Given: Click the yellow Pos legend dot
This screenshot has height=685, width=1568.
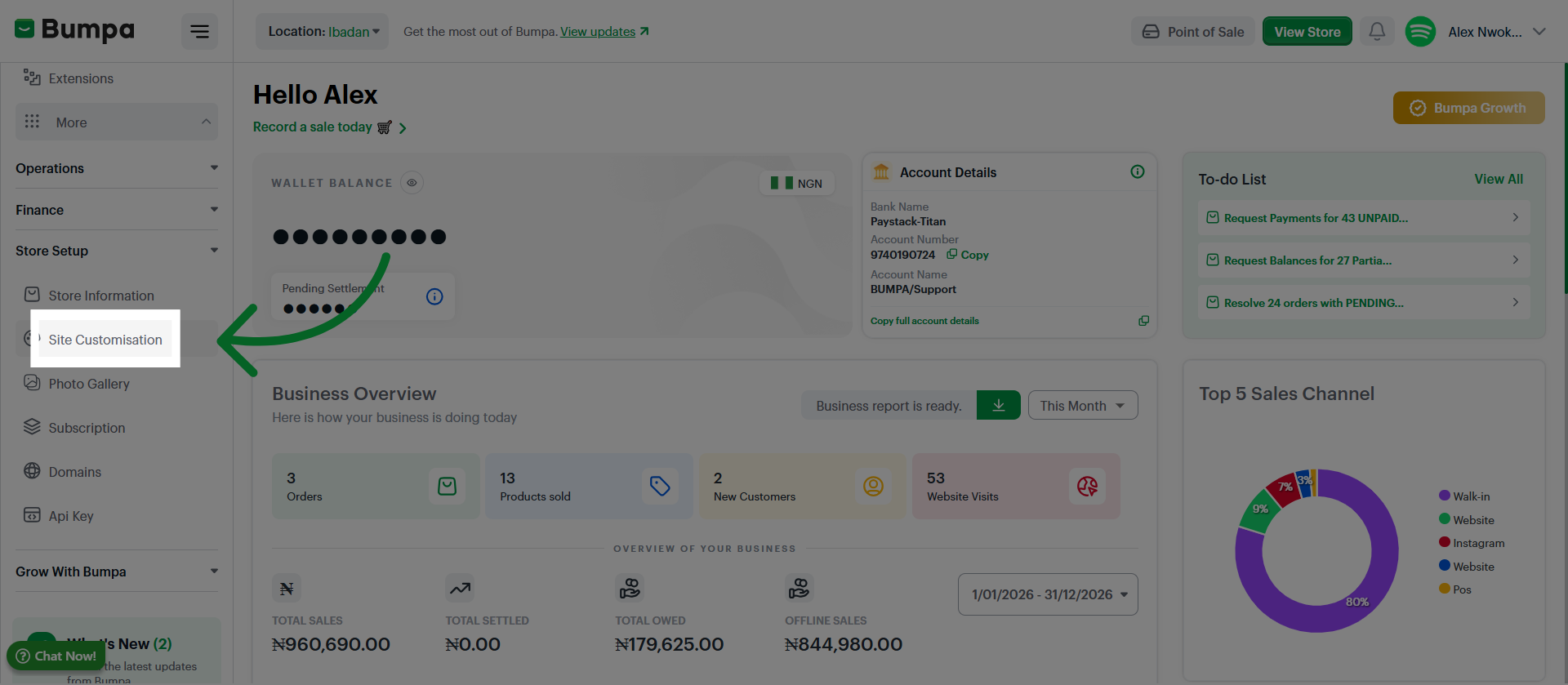Looking at the screenshot, I should pos(1445,589).
